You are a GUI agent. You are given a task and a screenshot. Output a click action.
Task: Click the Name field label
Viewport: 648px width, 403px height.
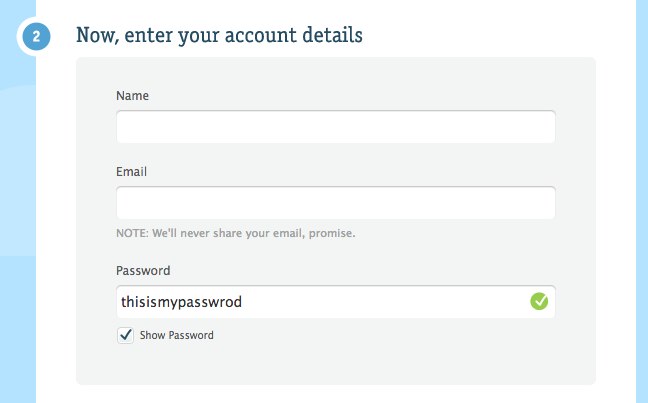[132, 96]
